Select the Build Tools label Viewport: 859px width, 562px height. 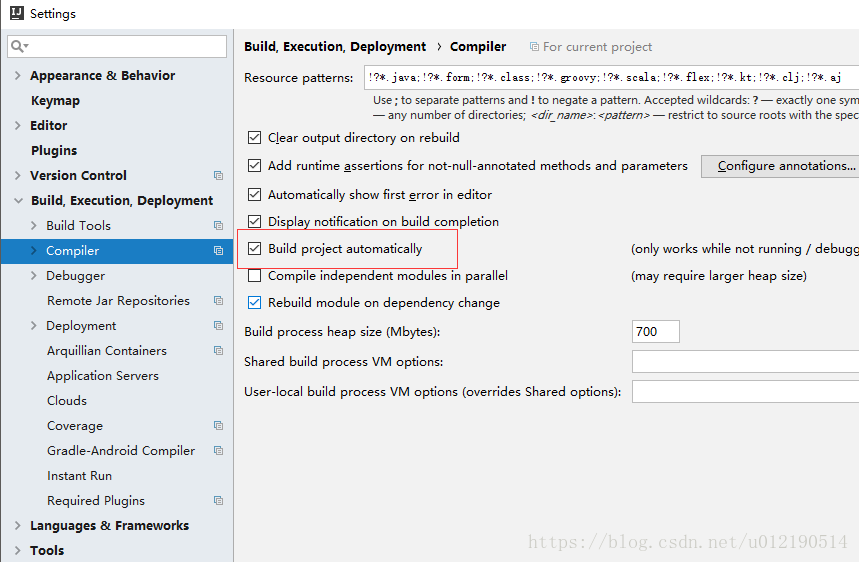78,226
